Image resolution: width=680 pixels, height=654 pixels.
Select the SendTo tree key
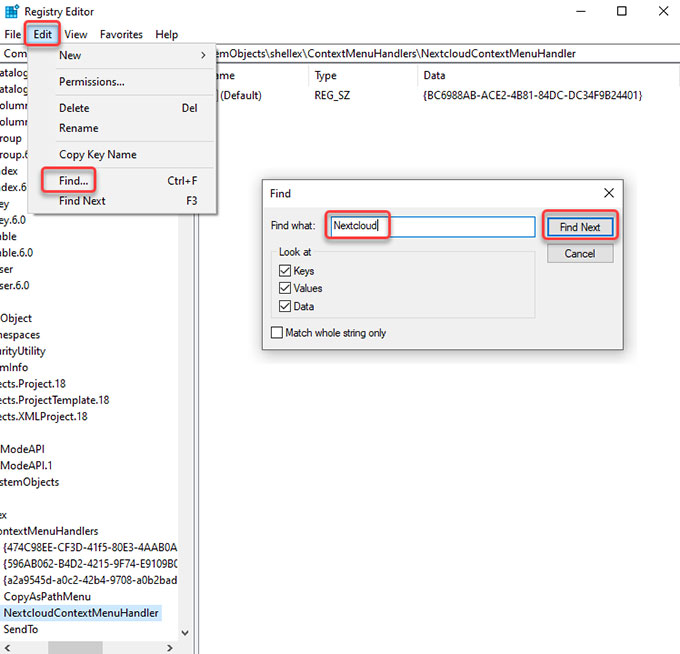point(20,629)
